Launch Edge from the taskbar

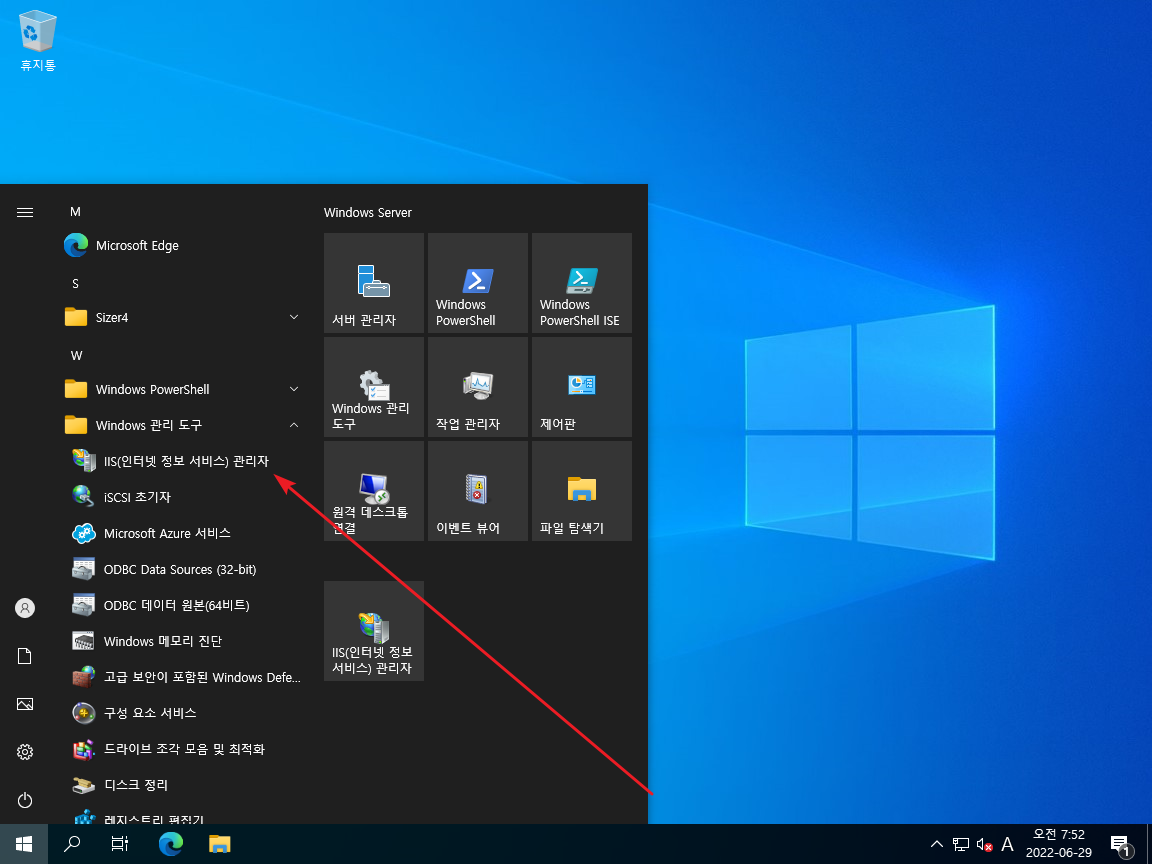[171, 844]
